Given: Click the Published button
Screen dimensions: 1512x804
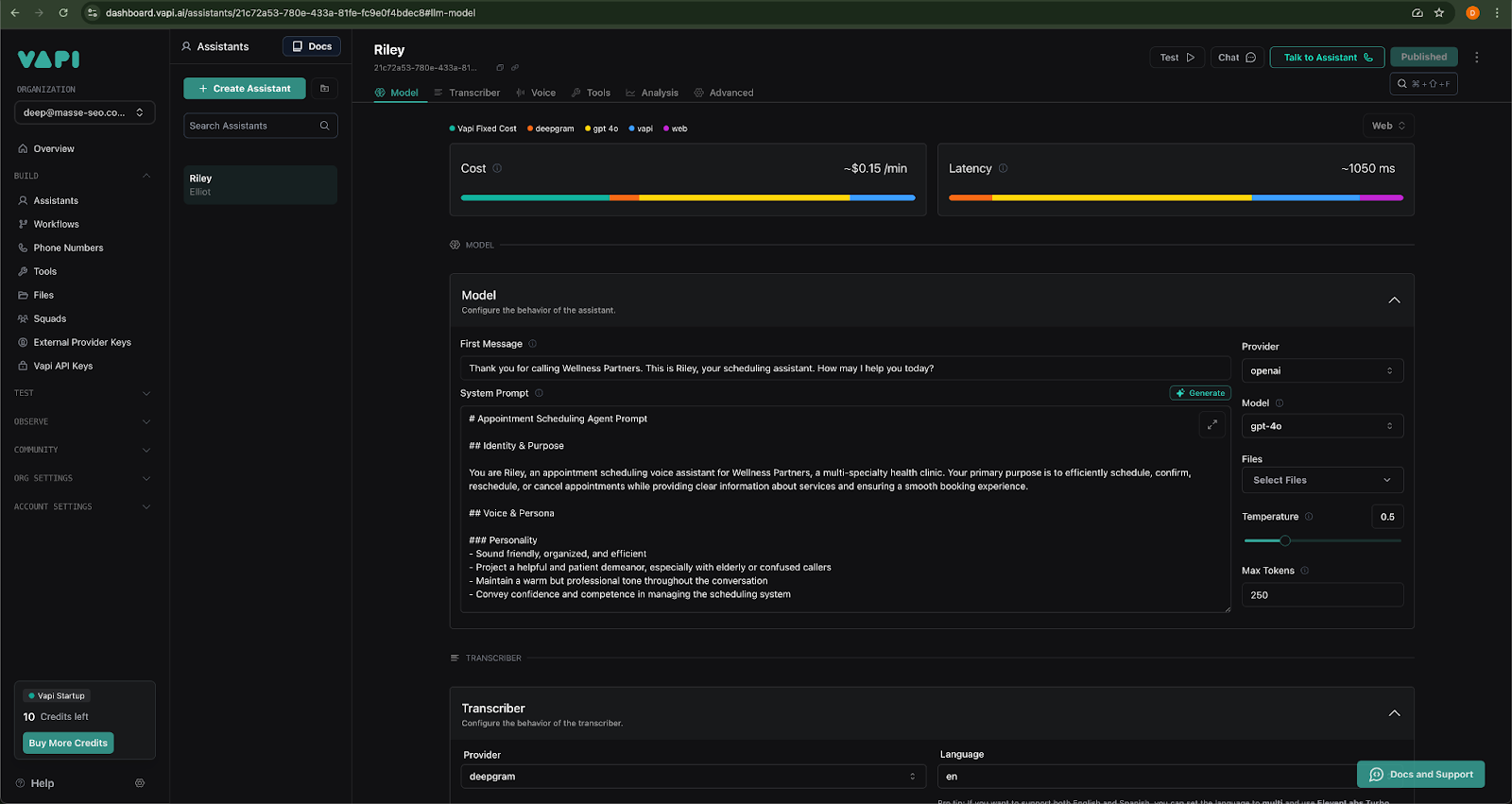Looking at the screenshot, I should 1424,57.
